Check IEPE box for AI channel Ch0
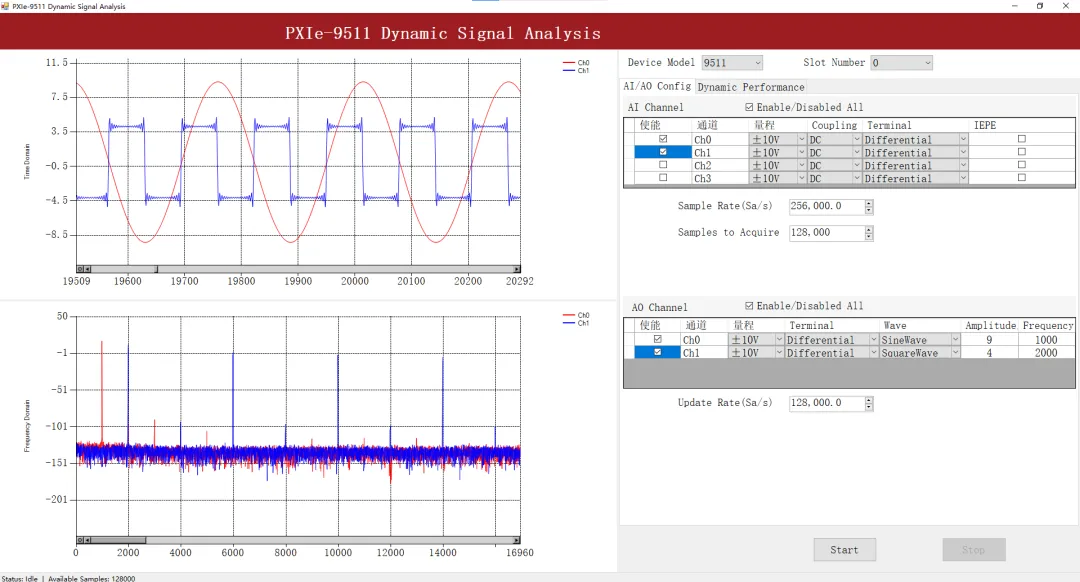Viewport: 1080px width, 582px height. point(1021,138)
